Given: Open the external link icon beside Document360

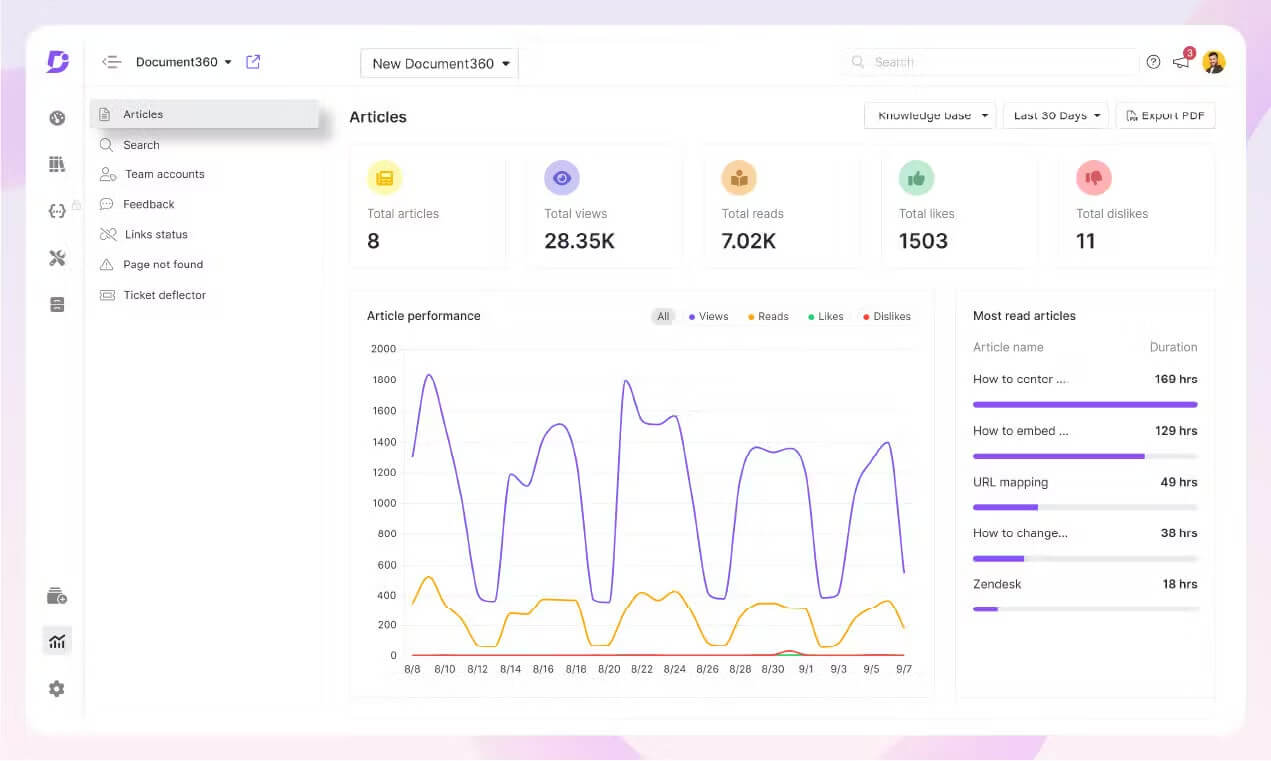Looking at the screenshot, I should coord(253,62).
